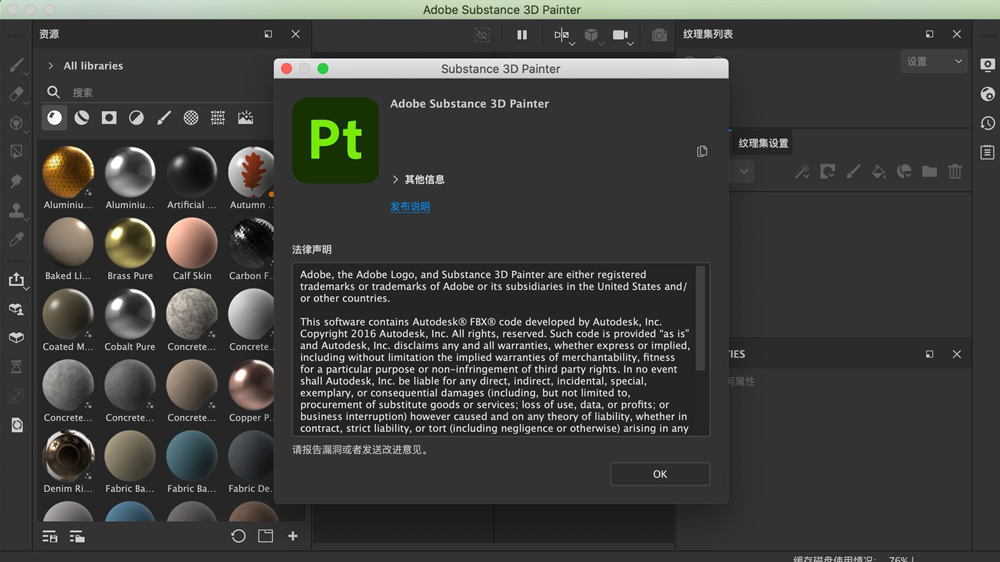Add a mask in layer toolbar
This screenshot has height=562, width=1000.
tap(828, 171)
